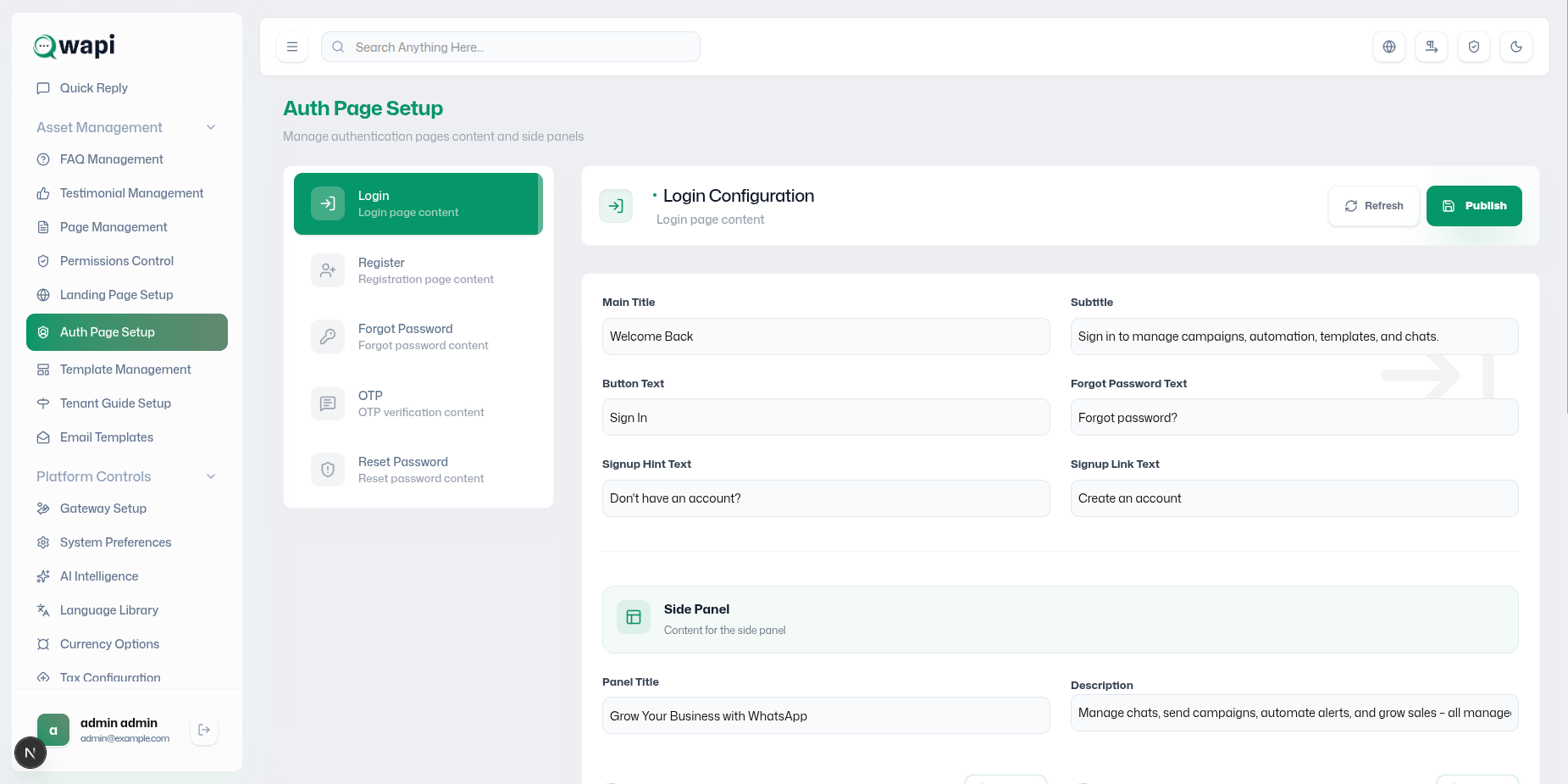
Task: Click the Side Panel layout icon
Action: (x=634, y=618)
